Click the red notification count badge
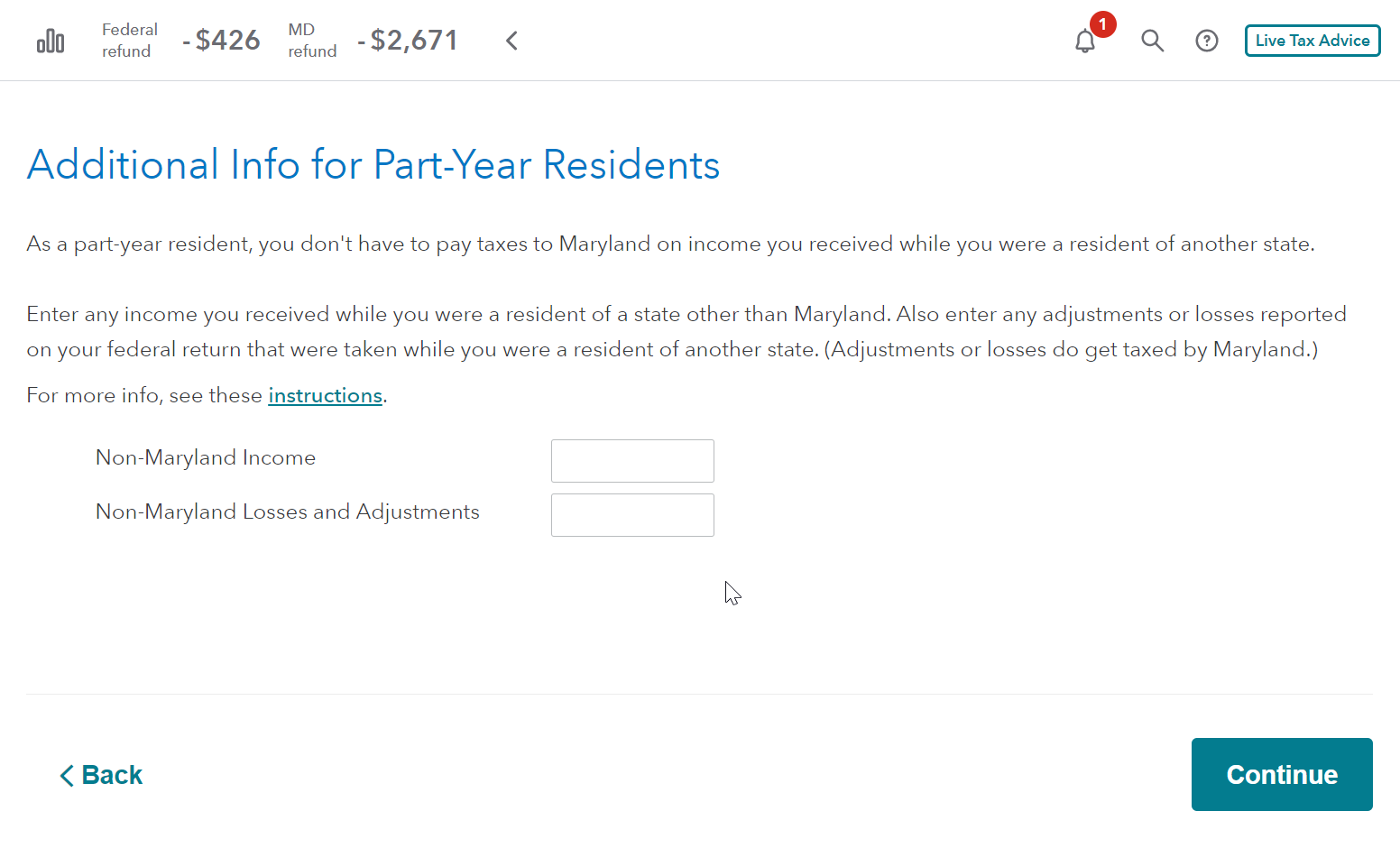Screen dimensions: 1400x848 tap(1102, 24)
